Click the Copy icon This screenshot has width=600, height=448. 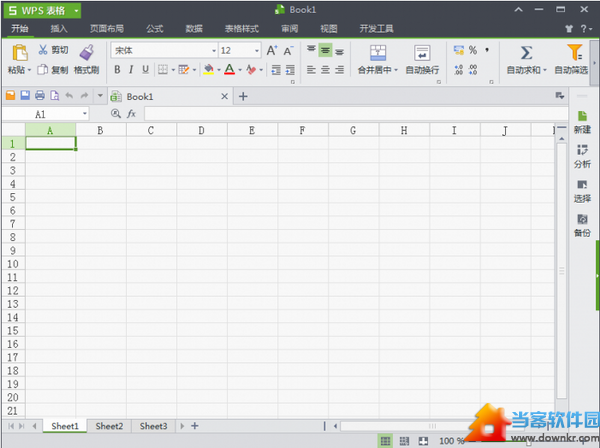[42, 70]
